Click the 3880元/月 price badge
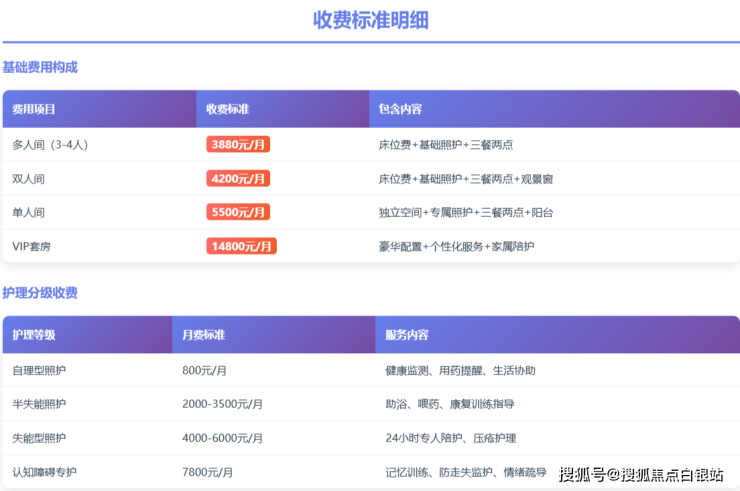Viewport: 740px width, 491px height. click(238, 145)
